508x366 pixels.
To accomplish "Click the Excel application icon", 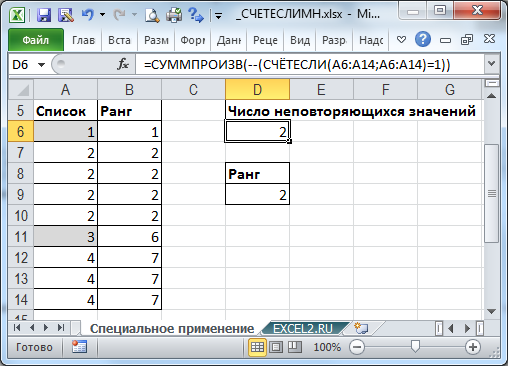I will [17, 15].
